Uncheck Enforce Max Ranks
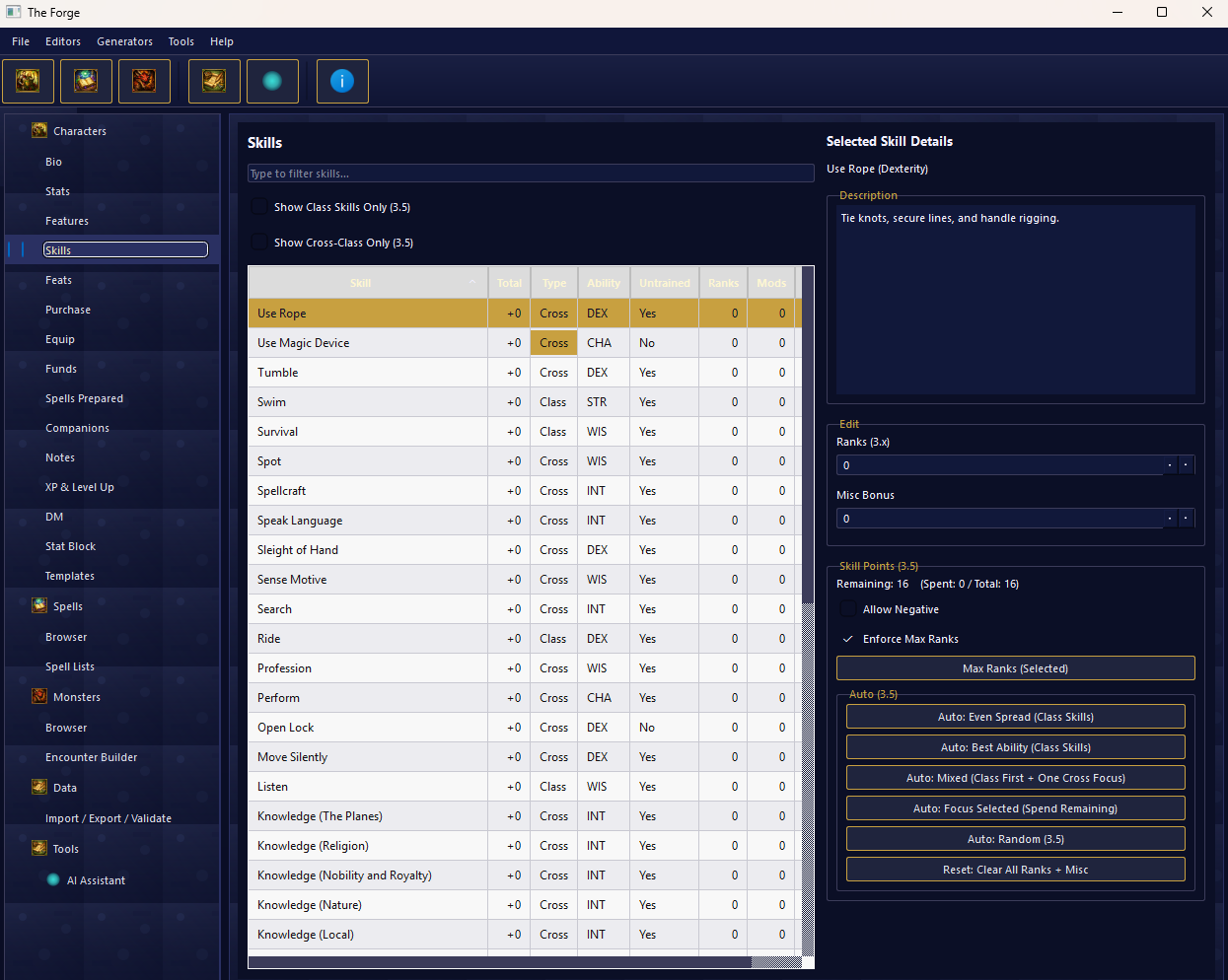1228x980 pixels. pyautogui.click(x=848, y=638)
